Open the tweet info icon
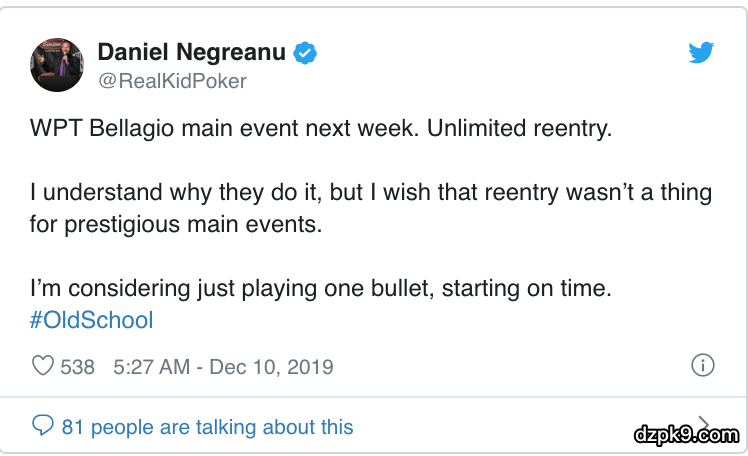748x456 pixels. 702,366
